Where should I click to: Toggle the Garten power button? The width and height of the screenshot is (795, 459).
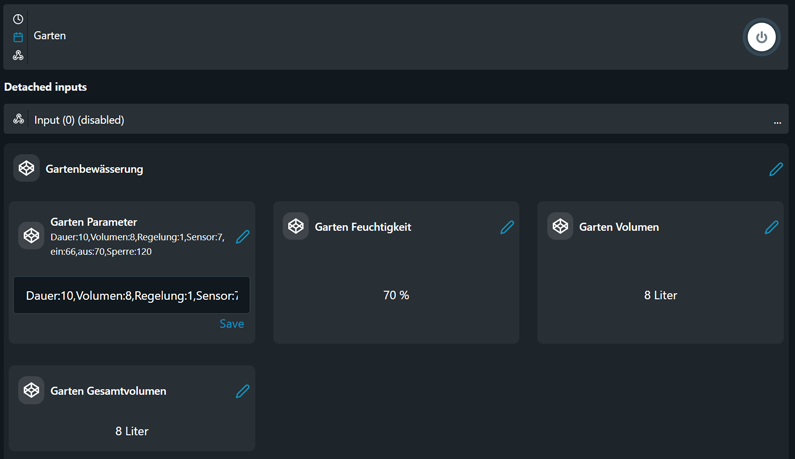coord(761,37)
